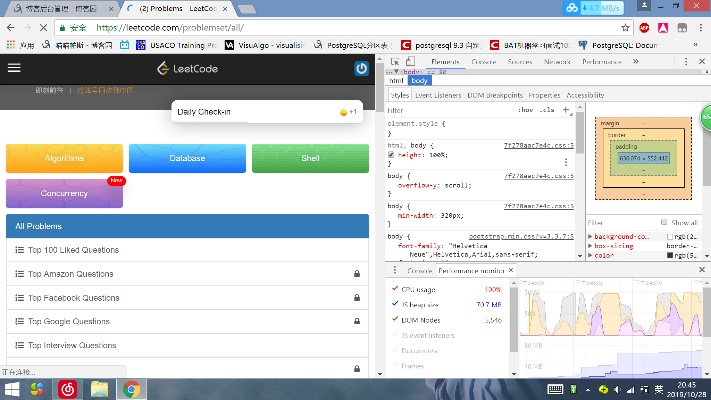Switch to the Network tab in DevTools
This screenshot has height=400, width=711.
pyautogui.click(x=557, y=62)
